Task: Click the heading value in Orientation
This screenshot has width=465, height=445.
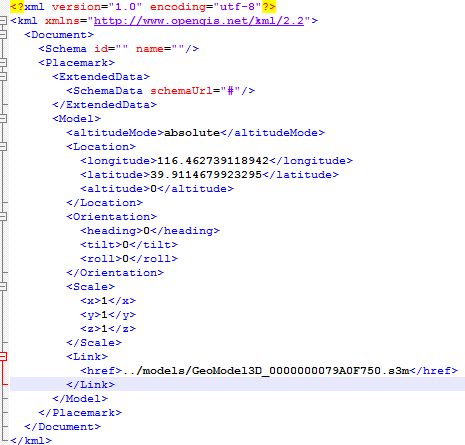Action: pyautogui.click(x=146, y=231)
